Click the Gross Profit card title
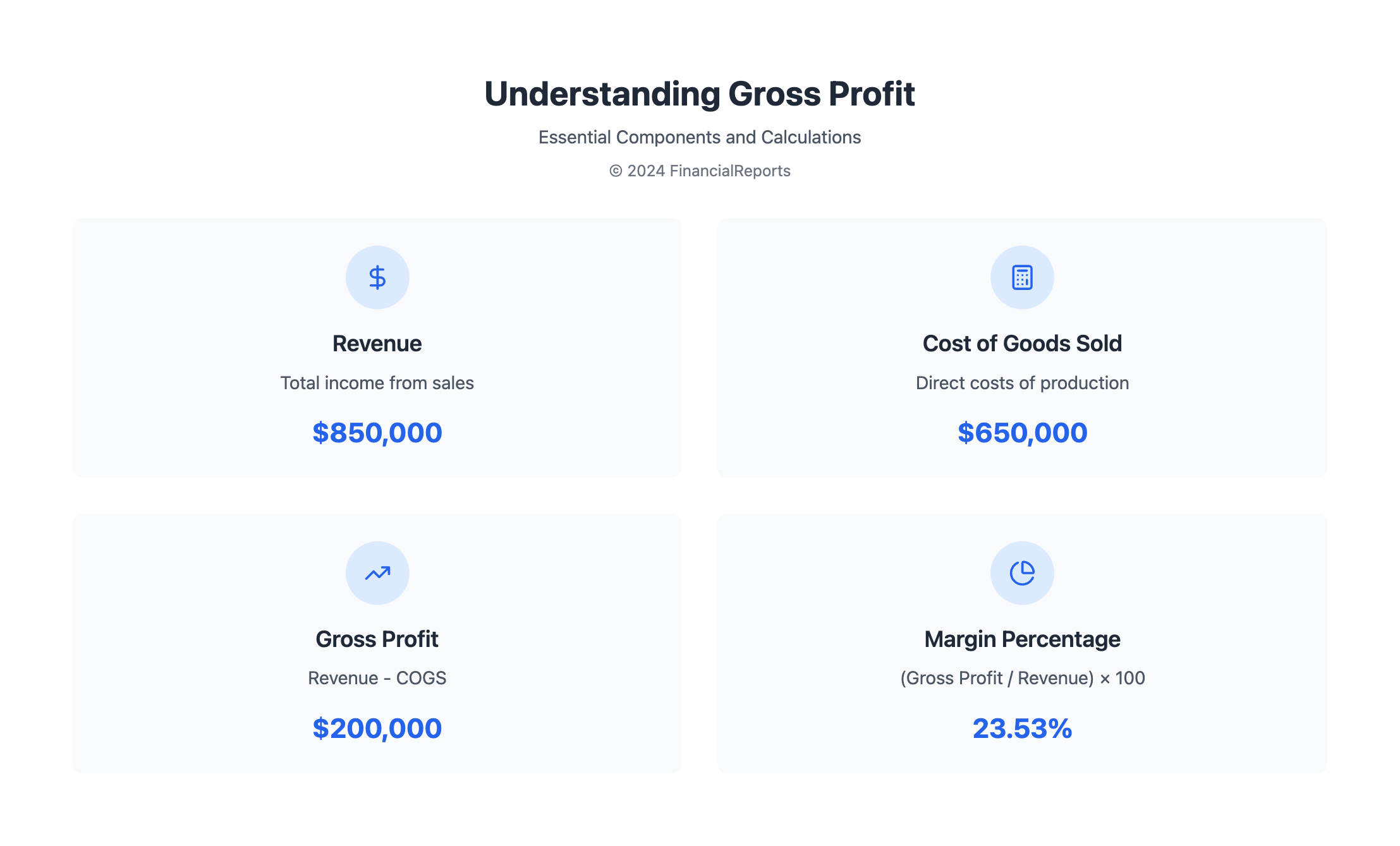The image size is (1400, 846). [377, 639]
